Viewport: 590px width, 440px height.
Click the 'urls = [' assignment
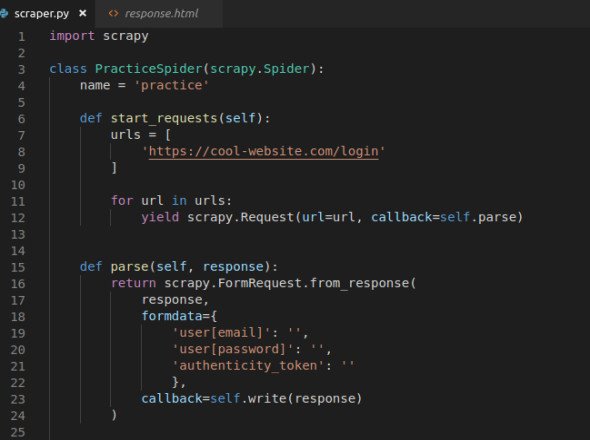click(141, 134)
